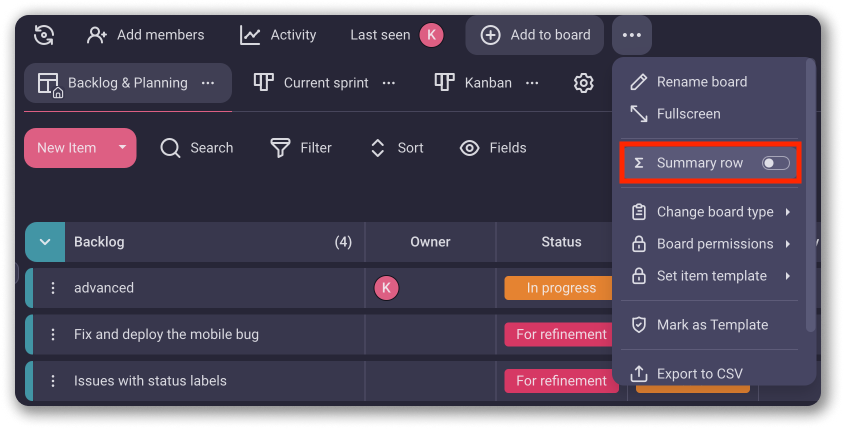
Task: Open the New Item dropdown arrow
Action: tap(122, 147)
